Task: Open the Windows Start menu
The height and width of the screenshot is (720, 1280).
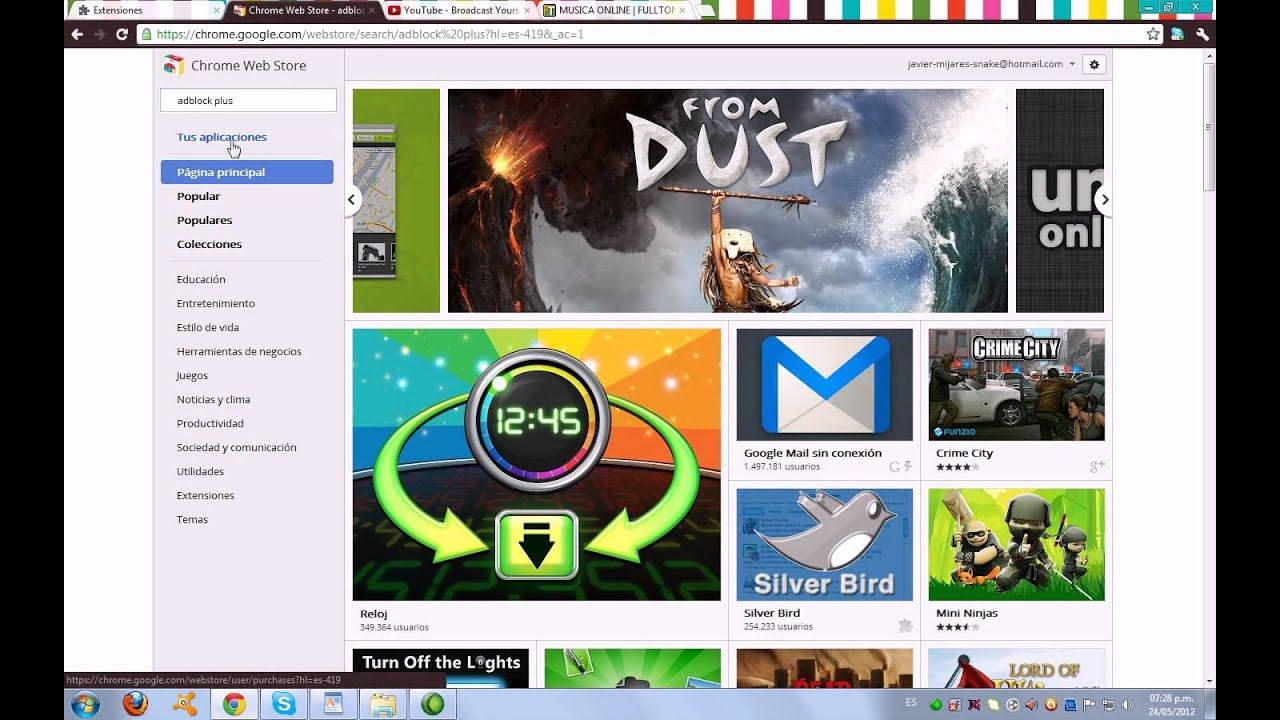Action: (85, 704)
